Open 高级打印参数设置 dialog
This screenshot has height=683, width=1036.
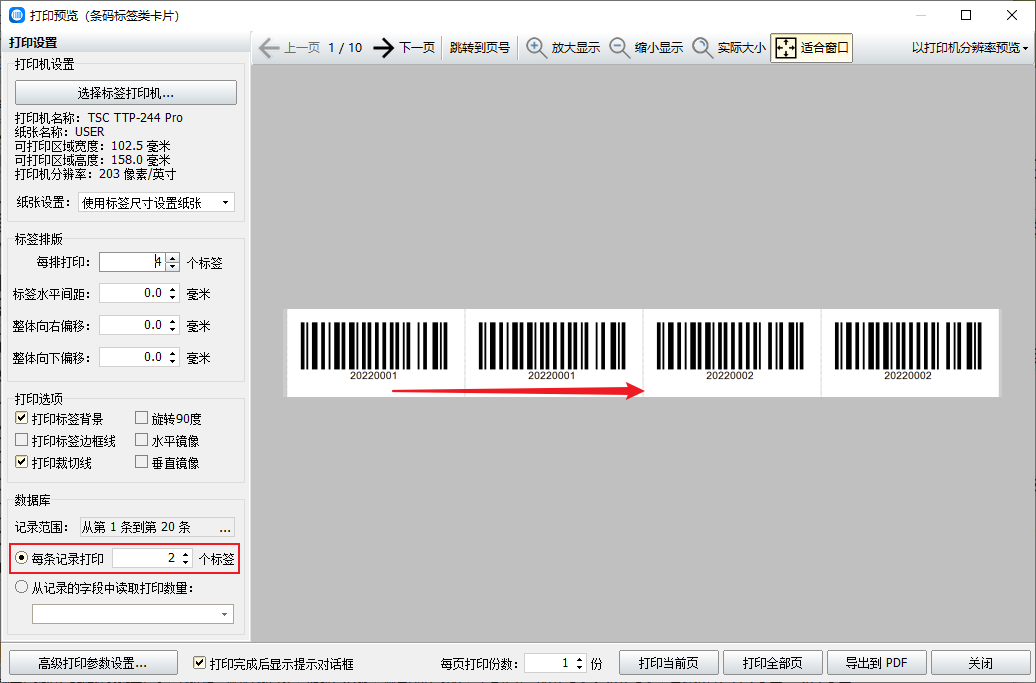(93, 663)
